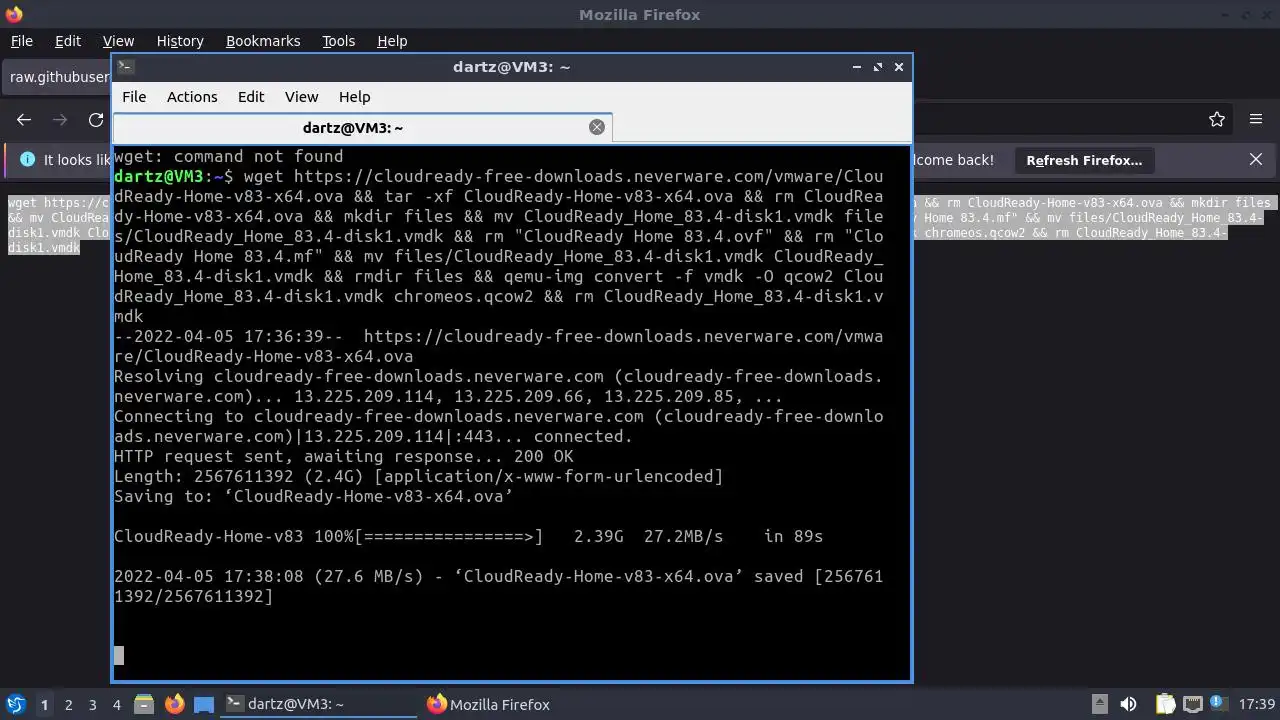Click the 'Connecting to cloudready-free-downloads' line
This screenshot has width=1280, height=720.
coord(498,427)
